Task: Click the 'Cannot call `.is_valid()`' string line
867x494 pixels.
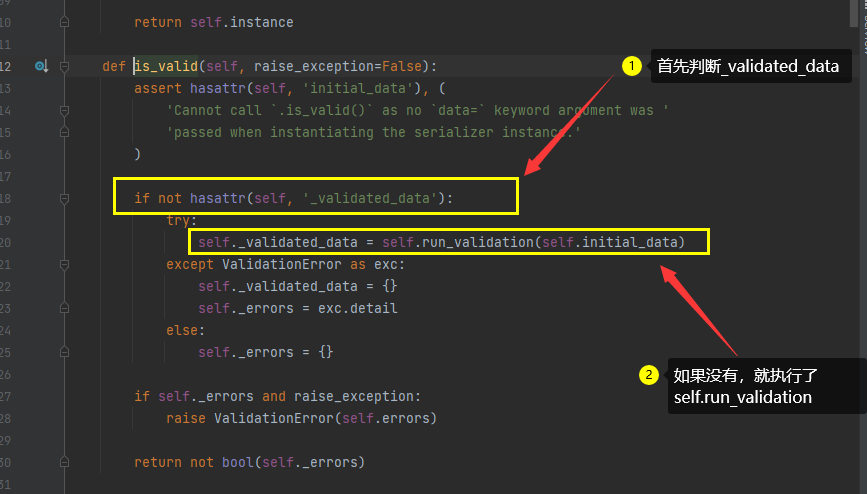Action: (417, 111)
